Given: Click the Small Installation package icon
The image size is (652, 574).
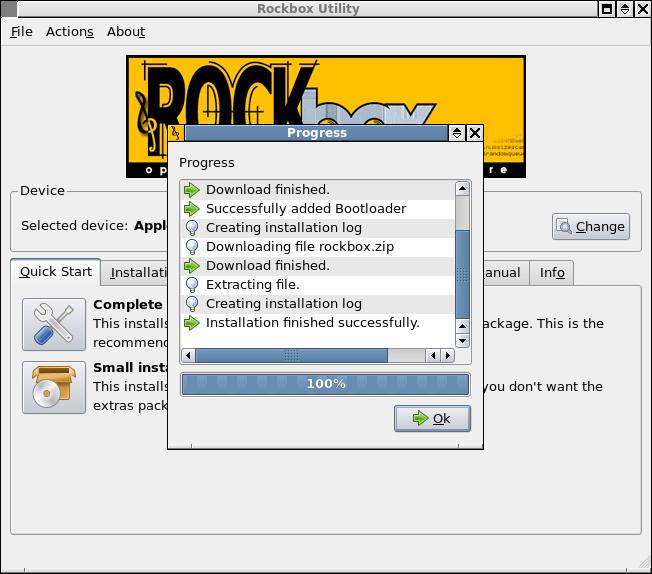Looking at the screenshot, I should [x=54, y=387].
